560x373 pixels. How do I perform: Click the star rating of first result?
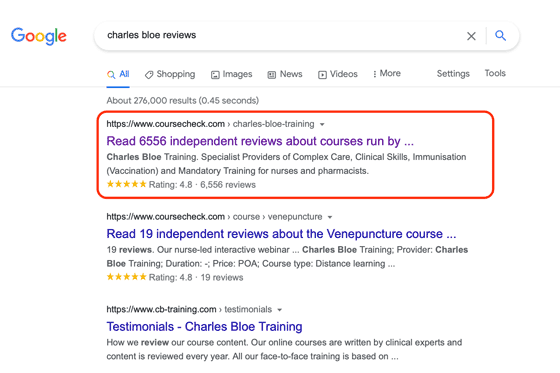[x=126, y=184]
